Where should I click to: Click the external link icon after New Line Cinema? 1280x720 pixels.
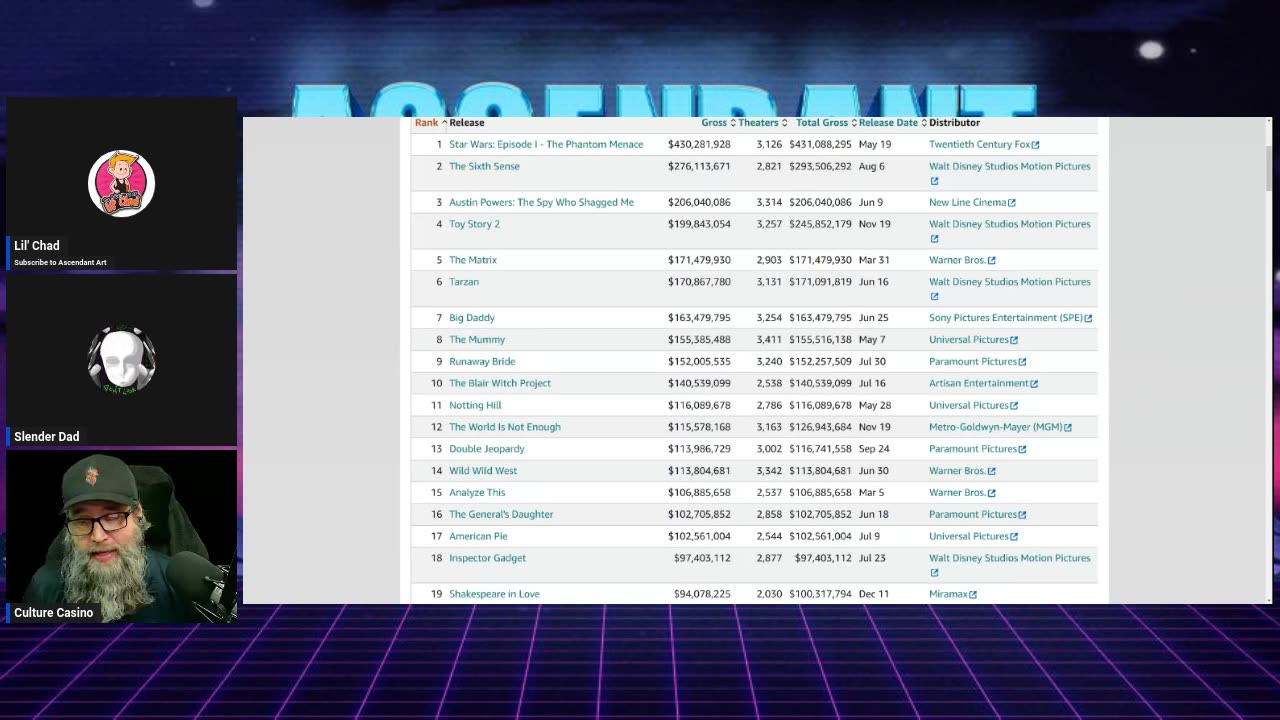[x=1012, y=203]
